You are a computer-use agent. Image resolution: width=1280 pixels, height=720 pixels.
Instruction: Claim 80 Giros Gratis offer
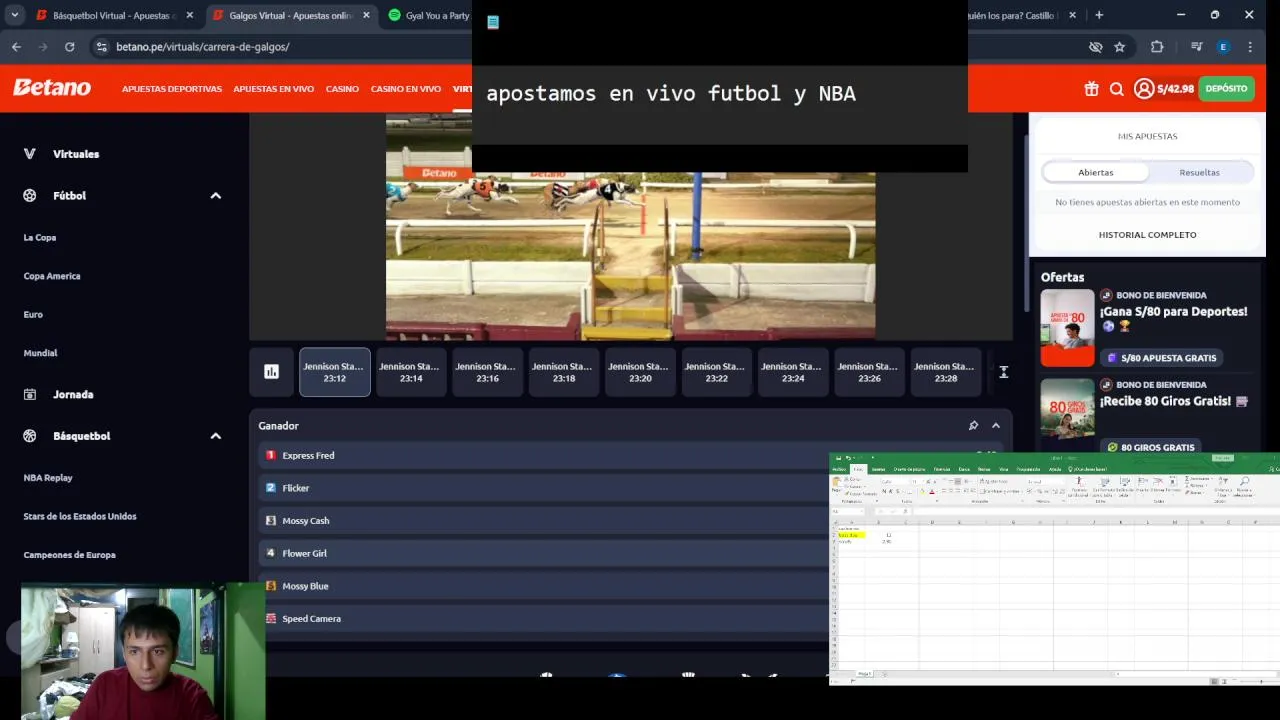click(x=1151, y=447)
